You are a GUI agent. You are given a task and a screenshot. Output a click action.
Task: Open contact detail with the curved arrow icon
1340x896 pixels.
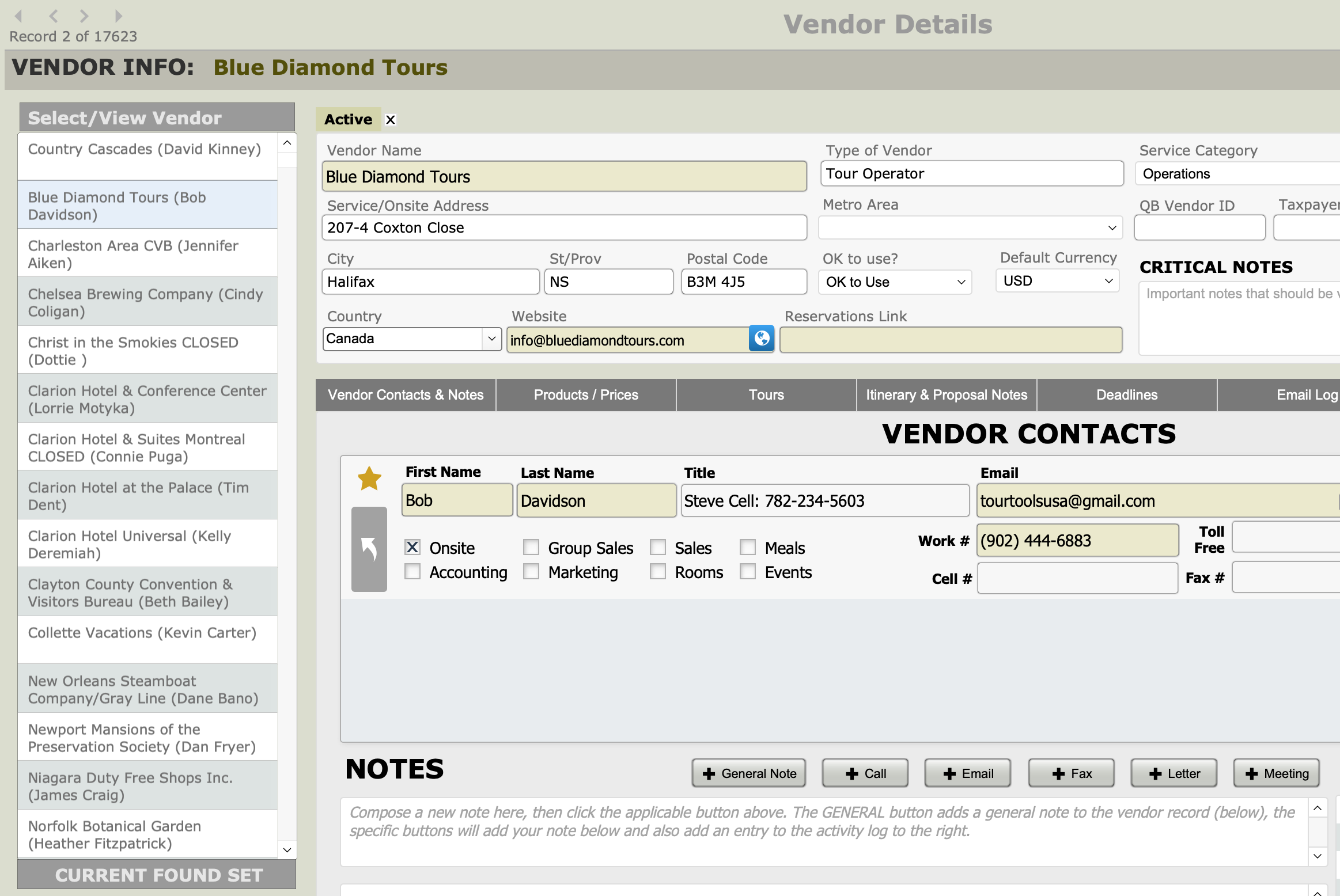pyautogui.click(x=369, y=548)
